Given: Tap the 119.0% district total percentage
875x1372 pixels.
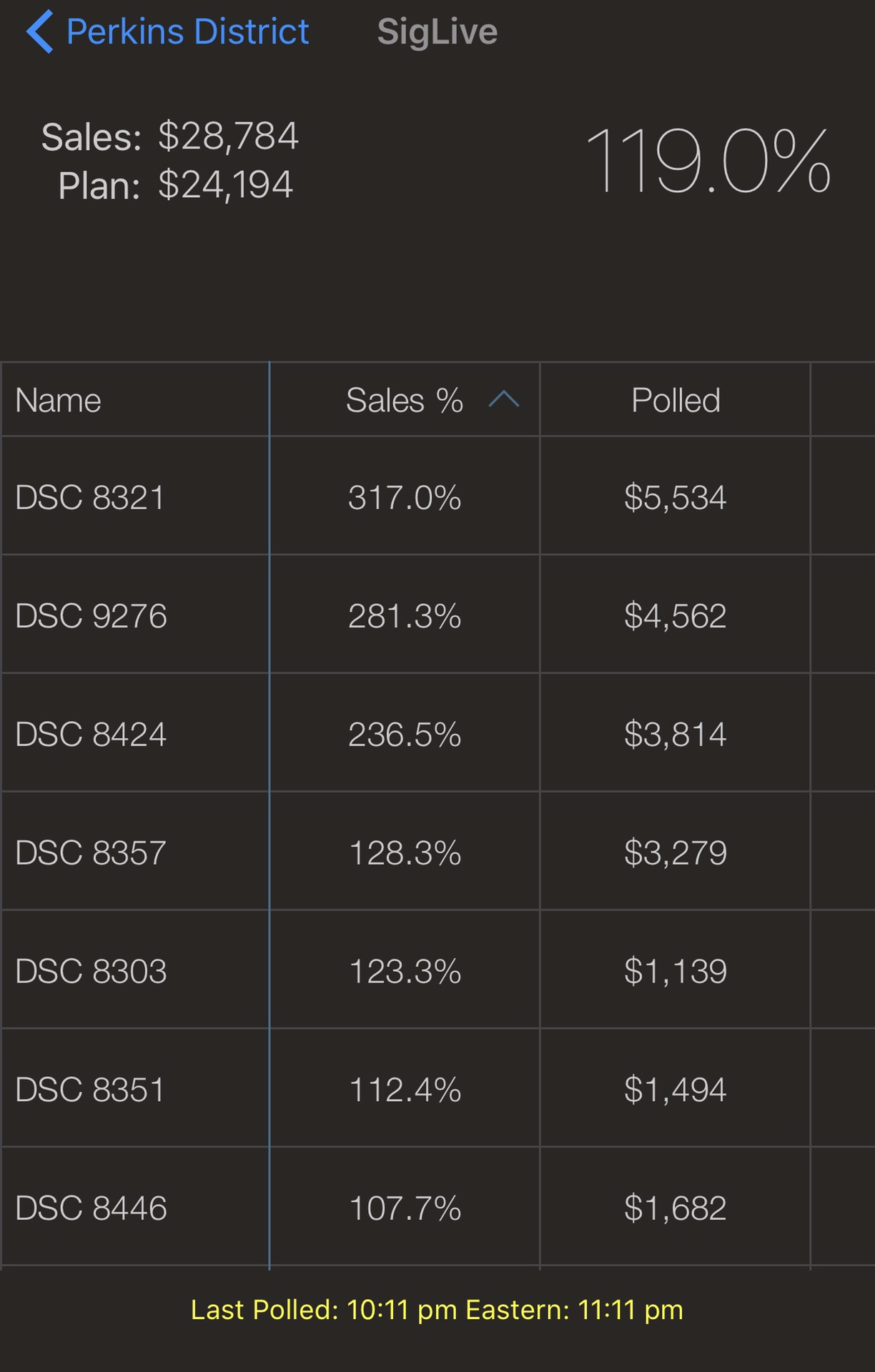Looking at the screenshot, I should 708,161.
